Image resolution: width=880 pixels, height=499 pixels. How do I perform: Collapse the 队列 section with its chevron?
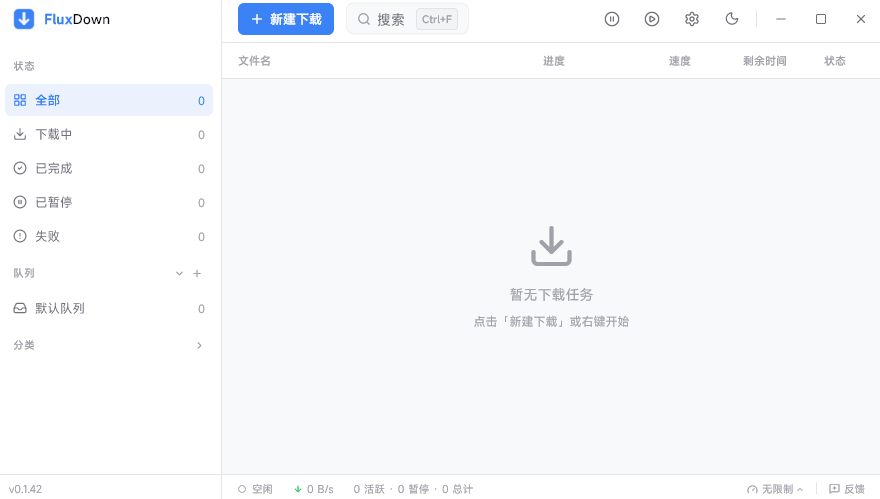pyautogui.click(x=179, y=273)
